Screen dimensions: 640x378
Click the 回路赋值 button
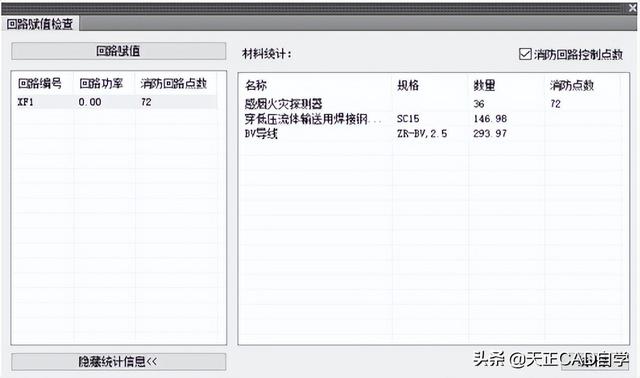pos(118,51)
